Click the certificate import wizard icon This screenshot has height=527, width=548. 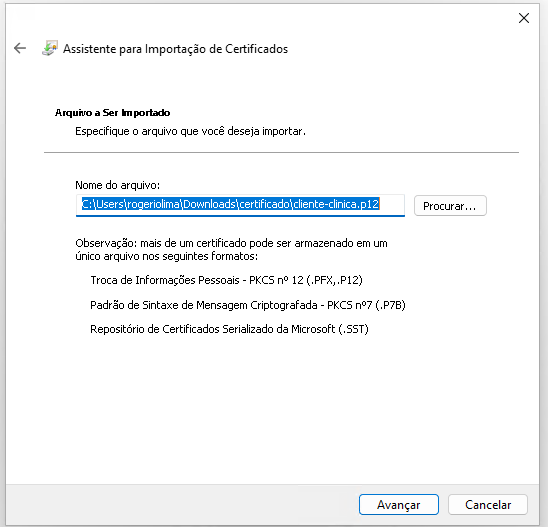tap(50, 48)
